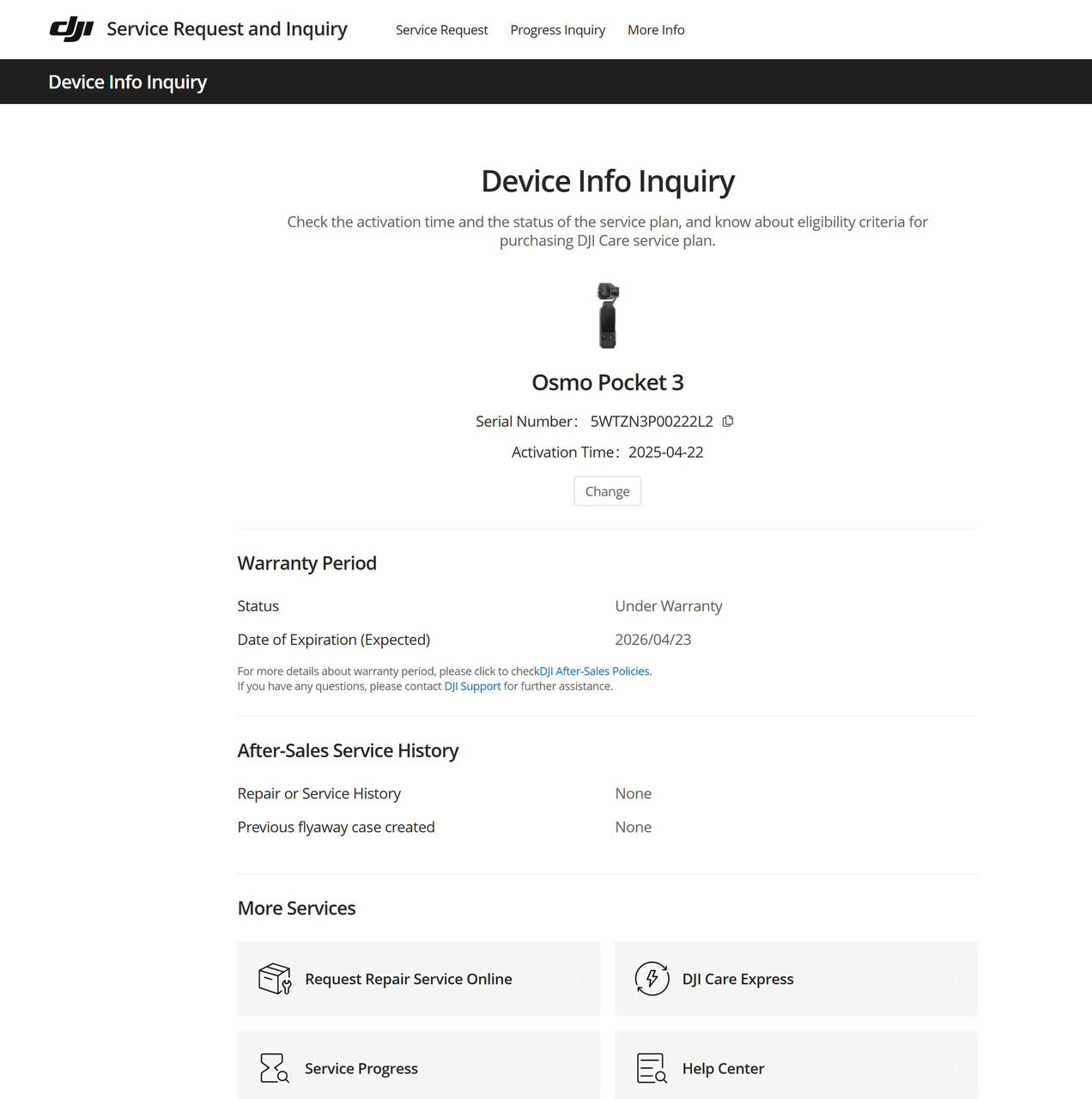Follow the DJI Support link
Image resolution: width=1092 pixels, height=1099 pixels.
[x=472, y=686]
